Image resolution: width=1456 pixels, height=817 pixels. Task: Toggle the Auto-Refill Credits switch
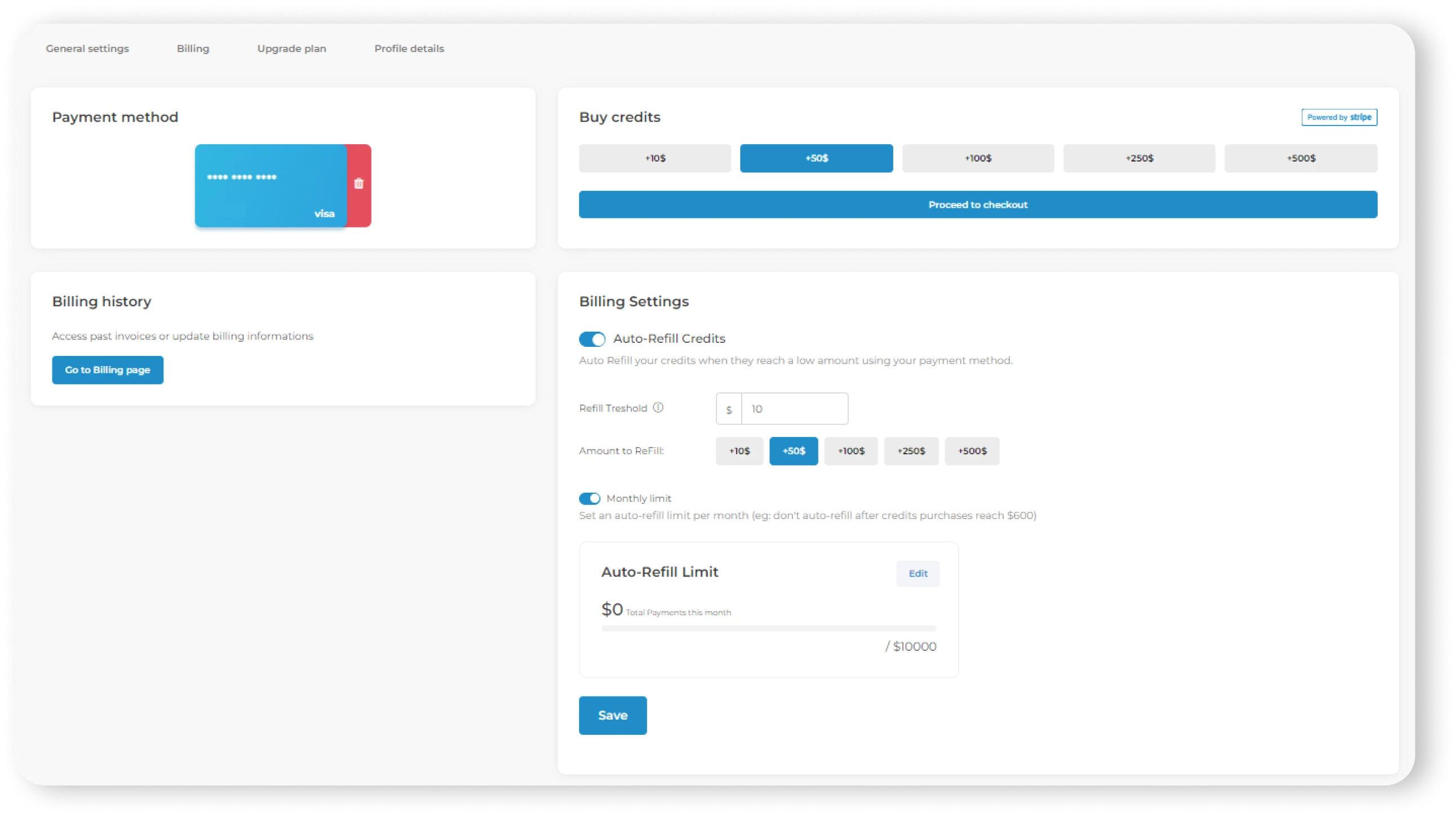pyautogui.click(x=592, y=339)
